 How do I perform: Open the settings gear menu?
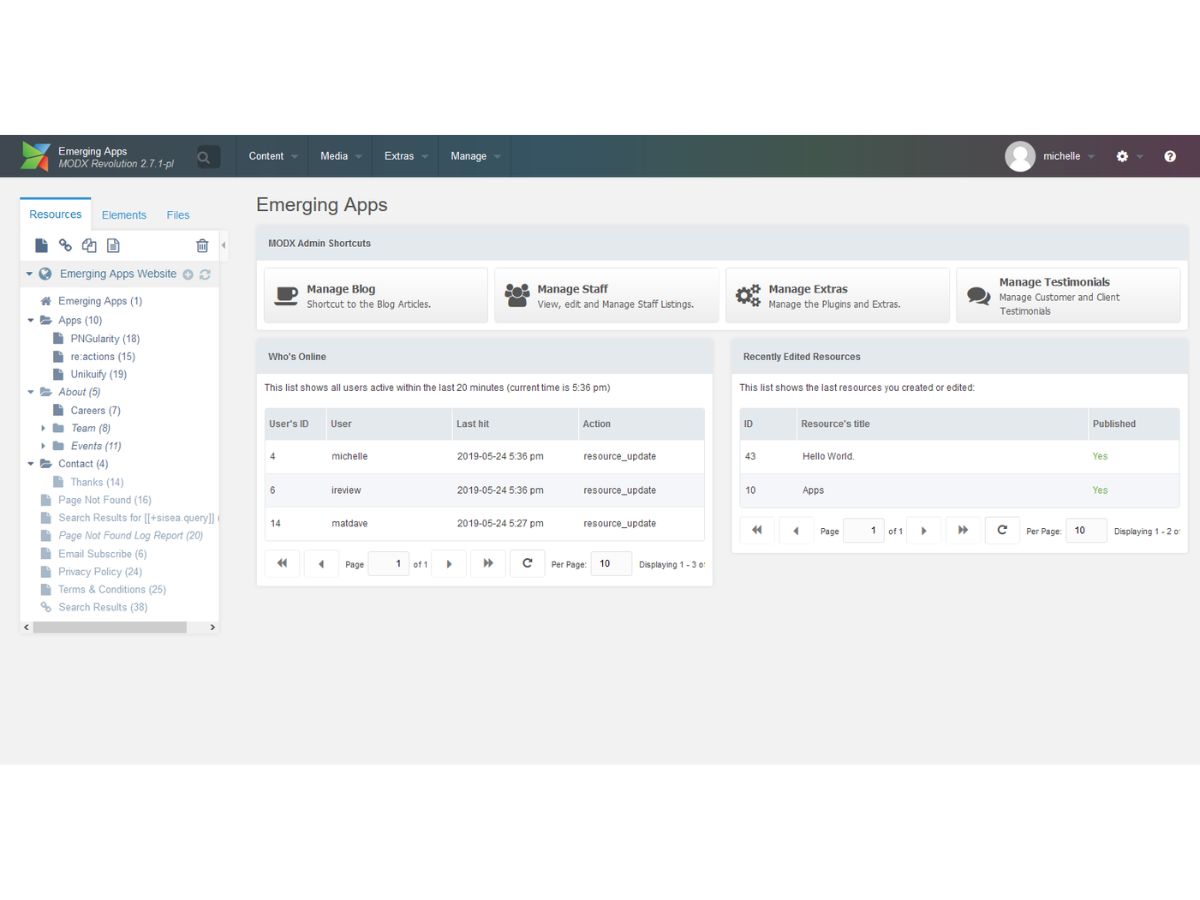pos(1122,156)
